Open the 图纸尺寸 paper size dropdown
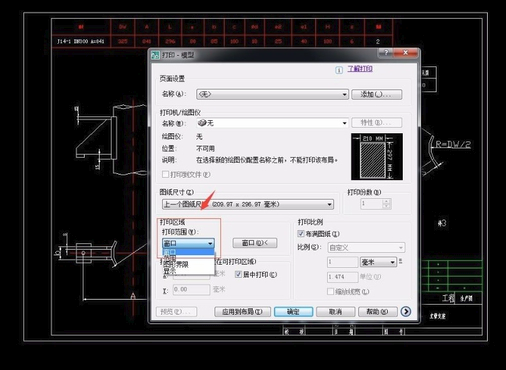Screen dimensions: 506x370 coord(248,204)
